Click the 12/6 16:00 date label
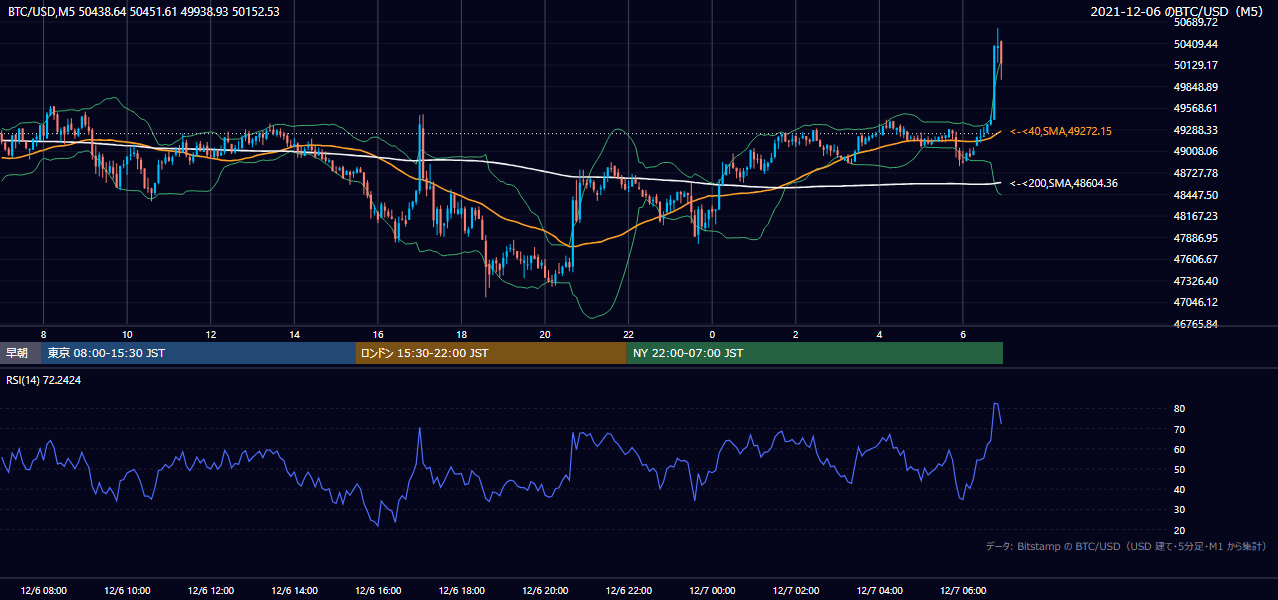The width and height of the screenshot is (1278, 600). click(378, 590)
